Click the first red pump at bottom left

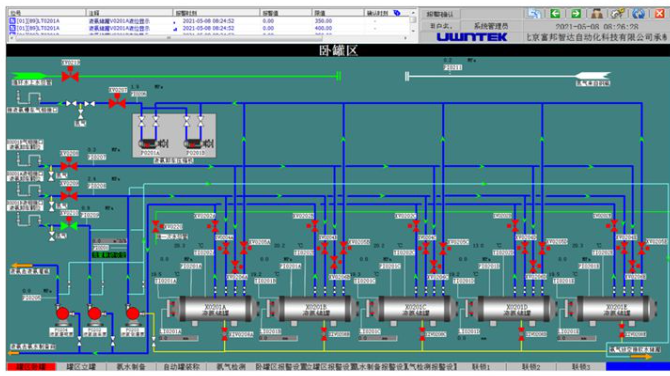[63, 314]
